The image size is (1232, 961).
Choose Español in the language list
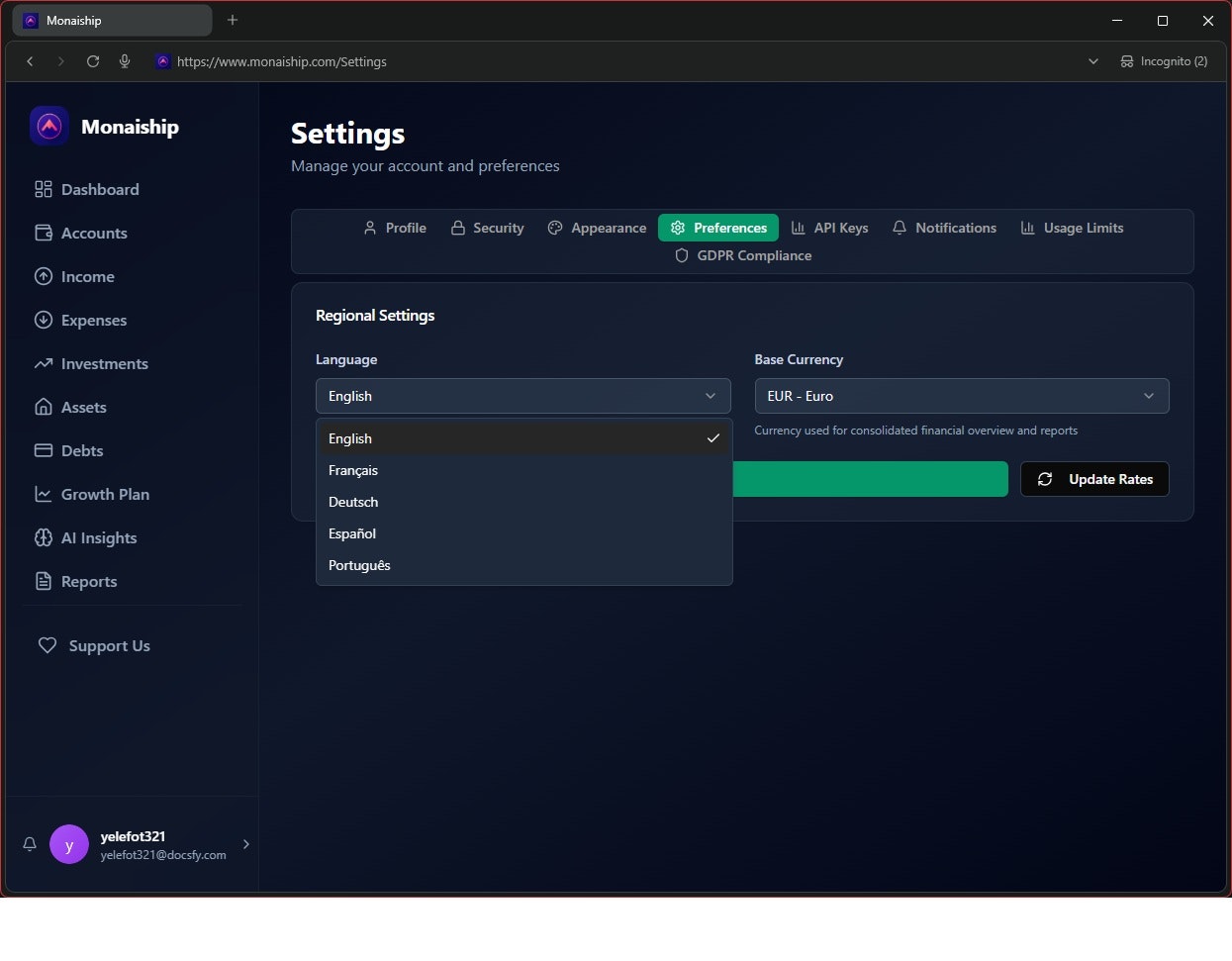point(524,533)
